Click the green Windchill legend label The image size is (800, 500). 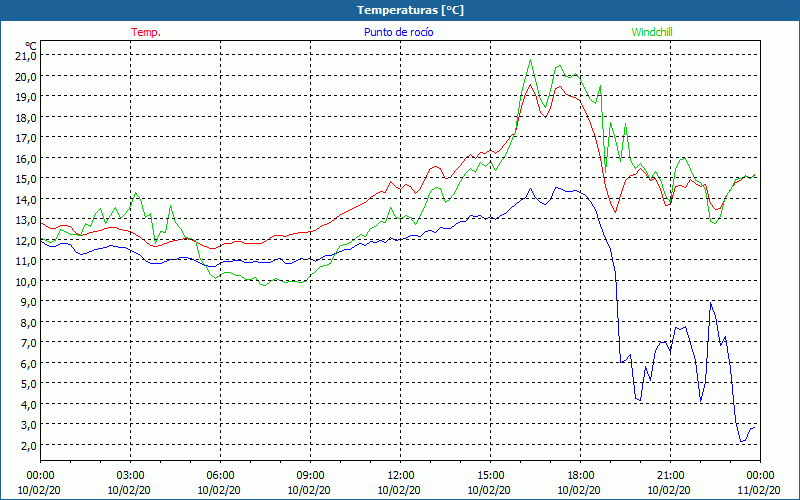(652, 32)
